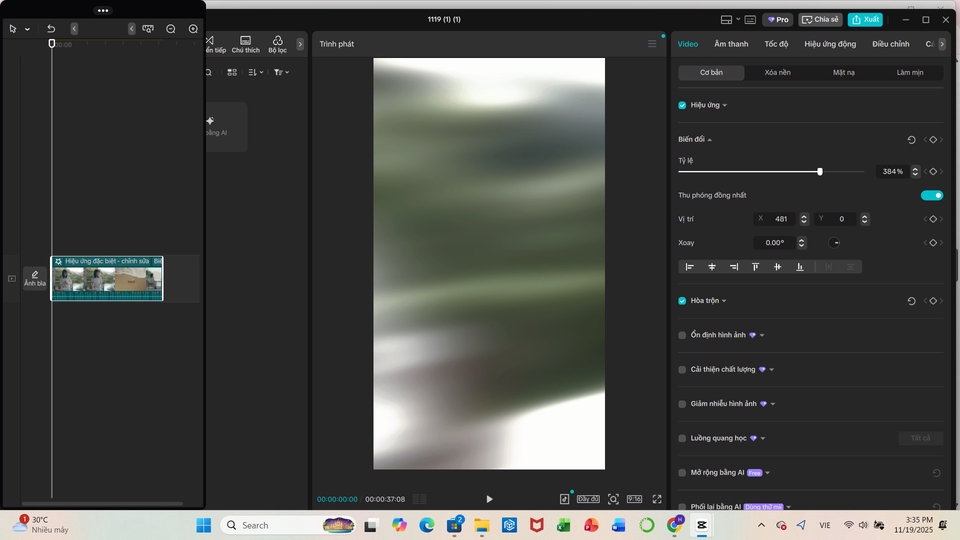Switch to the Âm thanh tab
960x540 pixels.
point(731,44)
